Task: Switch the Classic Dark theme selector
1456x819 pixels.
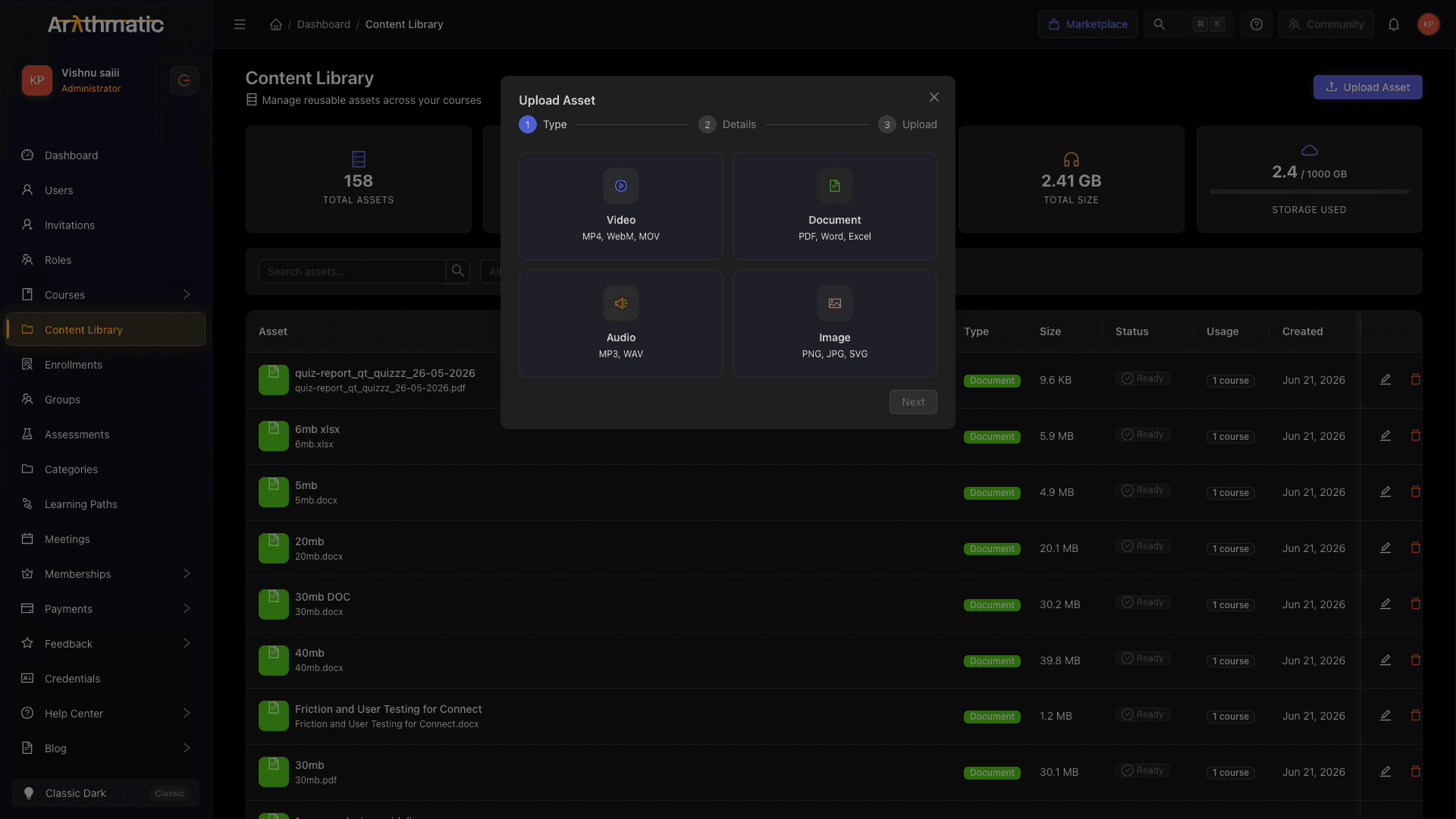Action: 105,793
